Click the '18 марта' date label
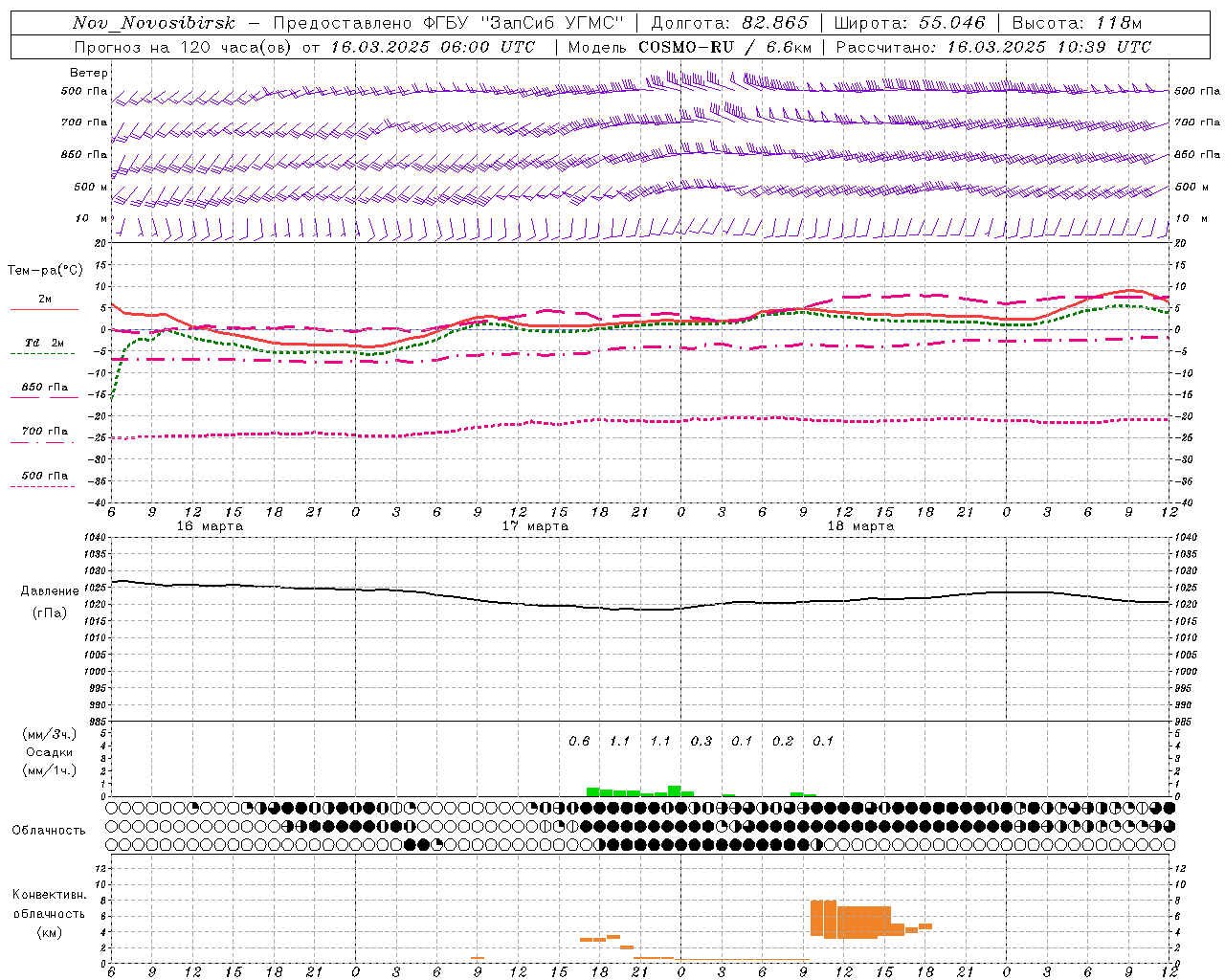 coord(861,526)
